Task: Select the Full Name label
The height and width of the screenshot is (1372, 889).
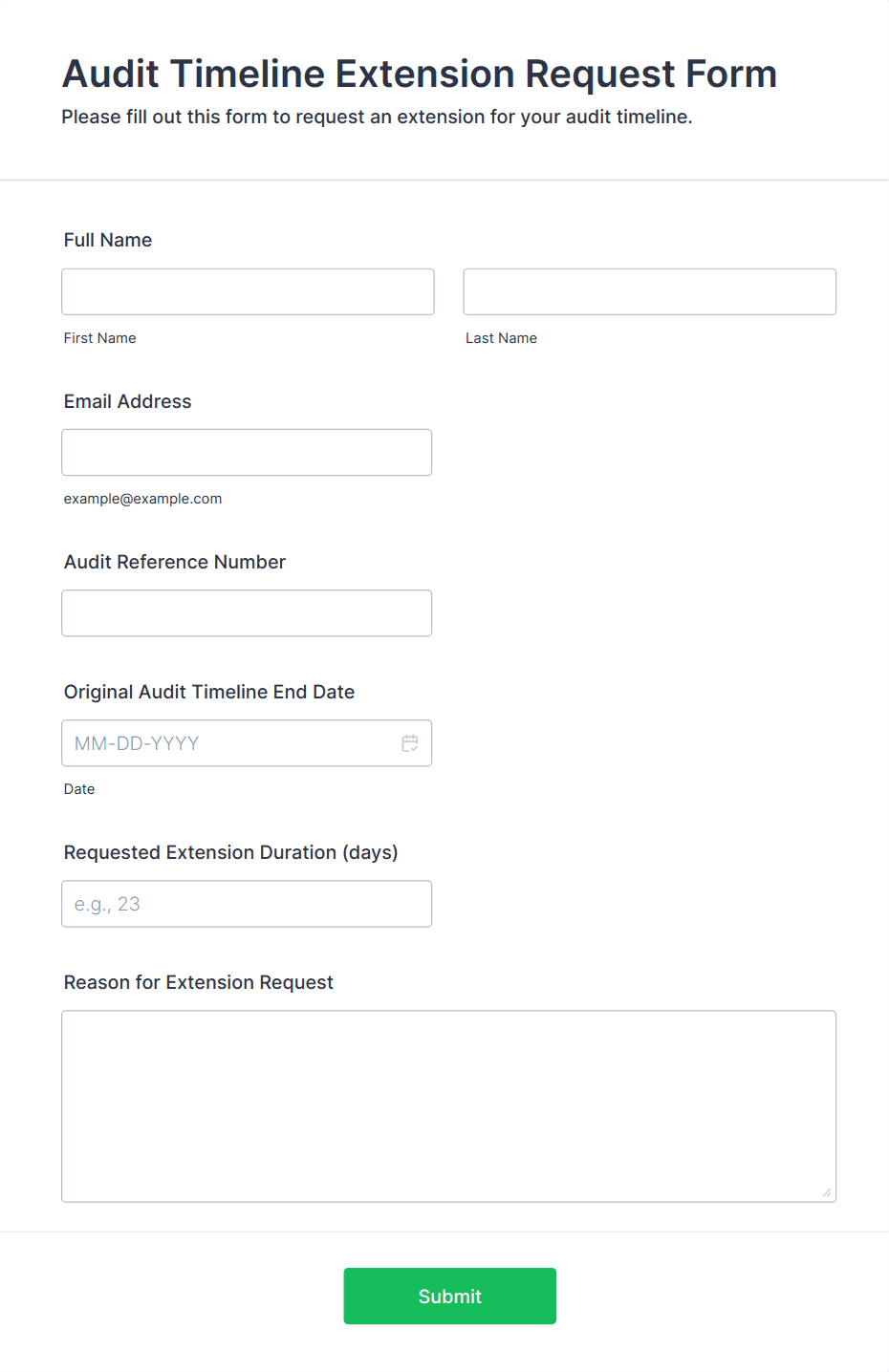Action: coord(107,240)
